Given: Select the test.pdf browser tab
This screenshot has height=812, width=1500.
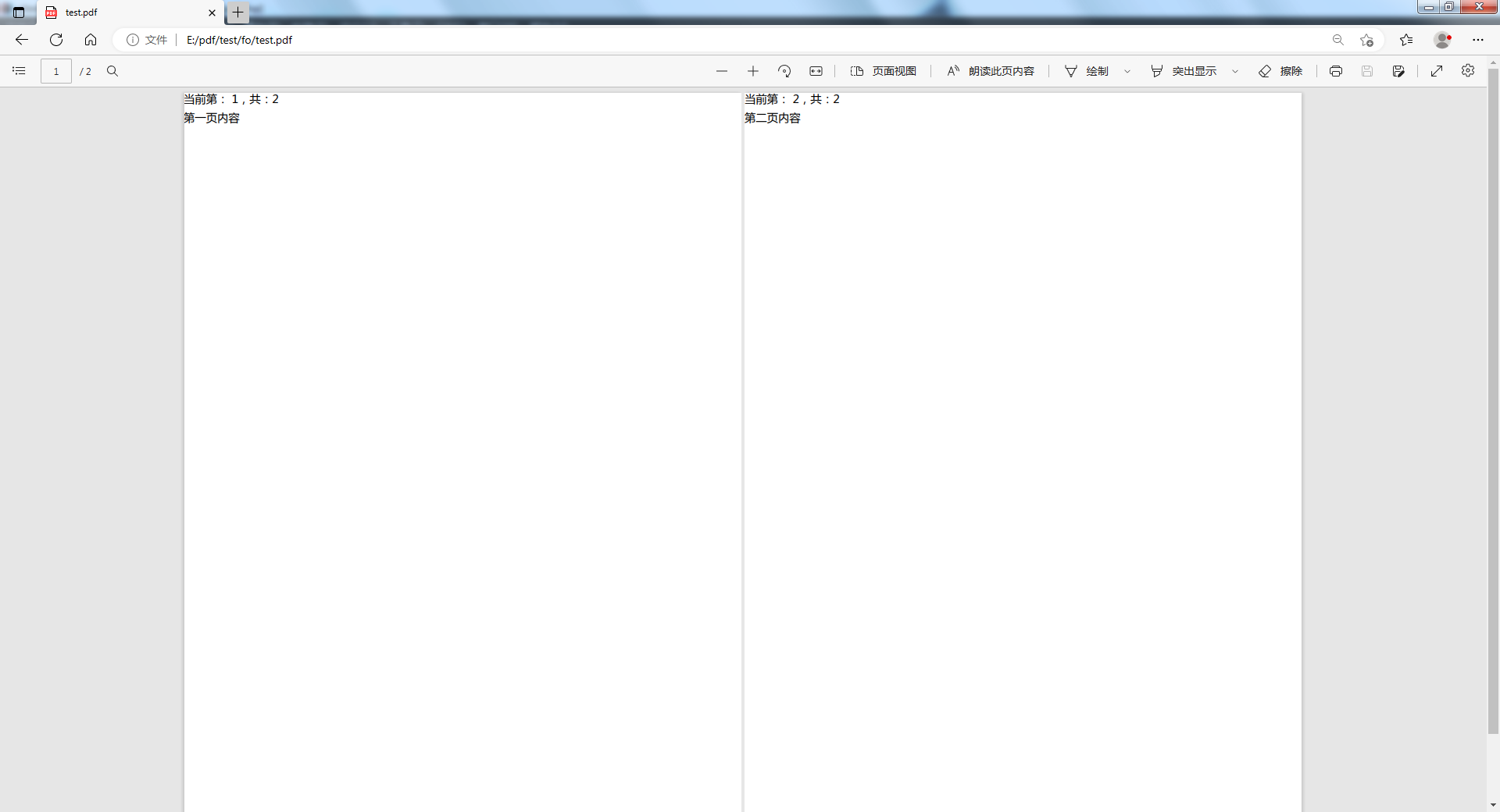Looking at the screenshot, I should tap(125, 12).
